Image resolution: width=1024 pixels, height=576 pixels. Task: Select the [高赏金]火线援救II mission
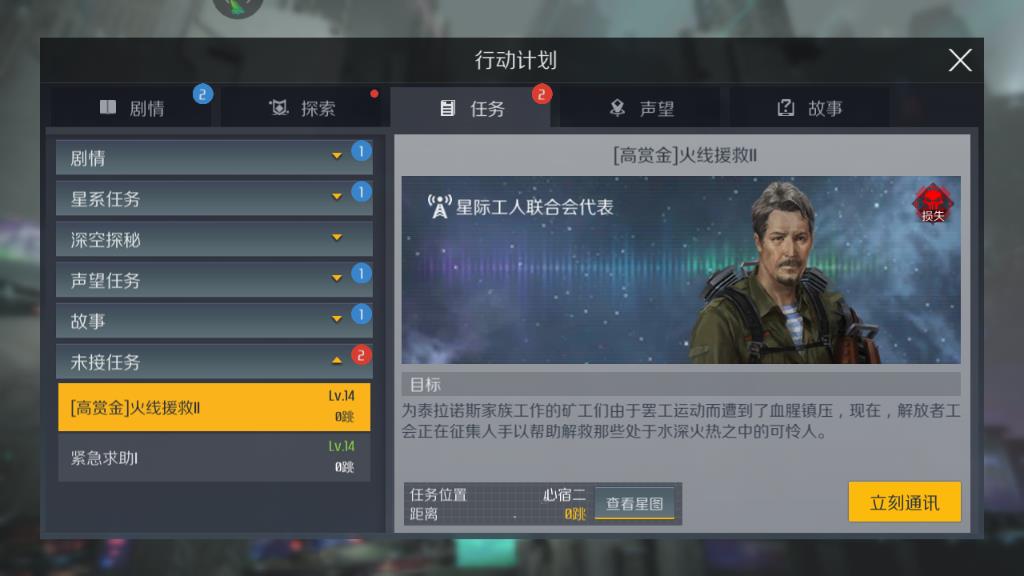[x=214, y=407]
